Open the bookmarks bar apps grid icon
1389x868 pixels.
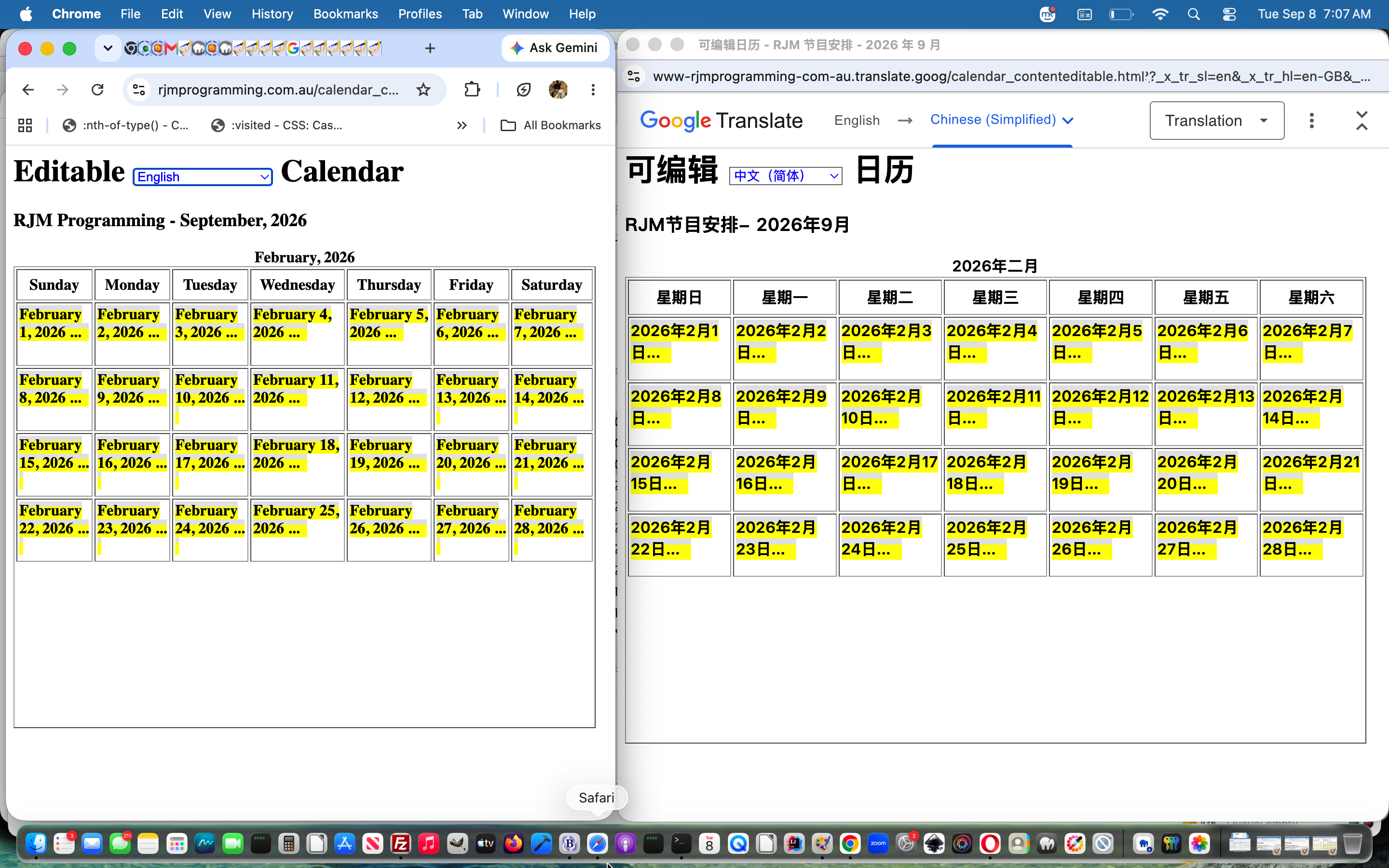point(25,125)
